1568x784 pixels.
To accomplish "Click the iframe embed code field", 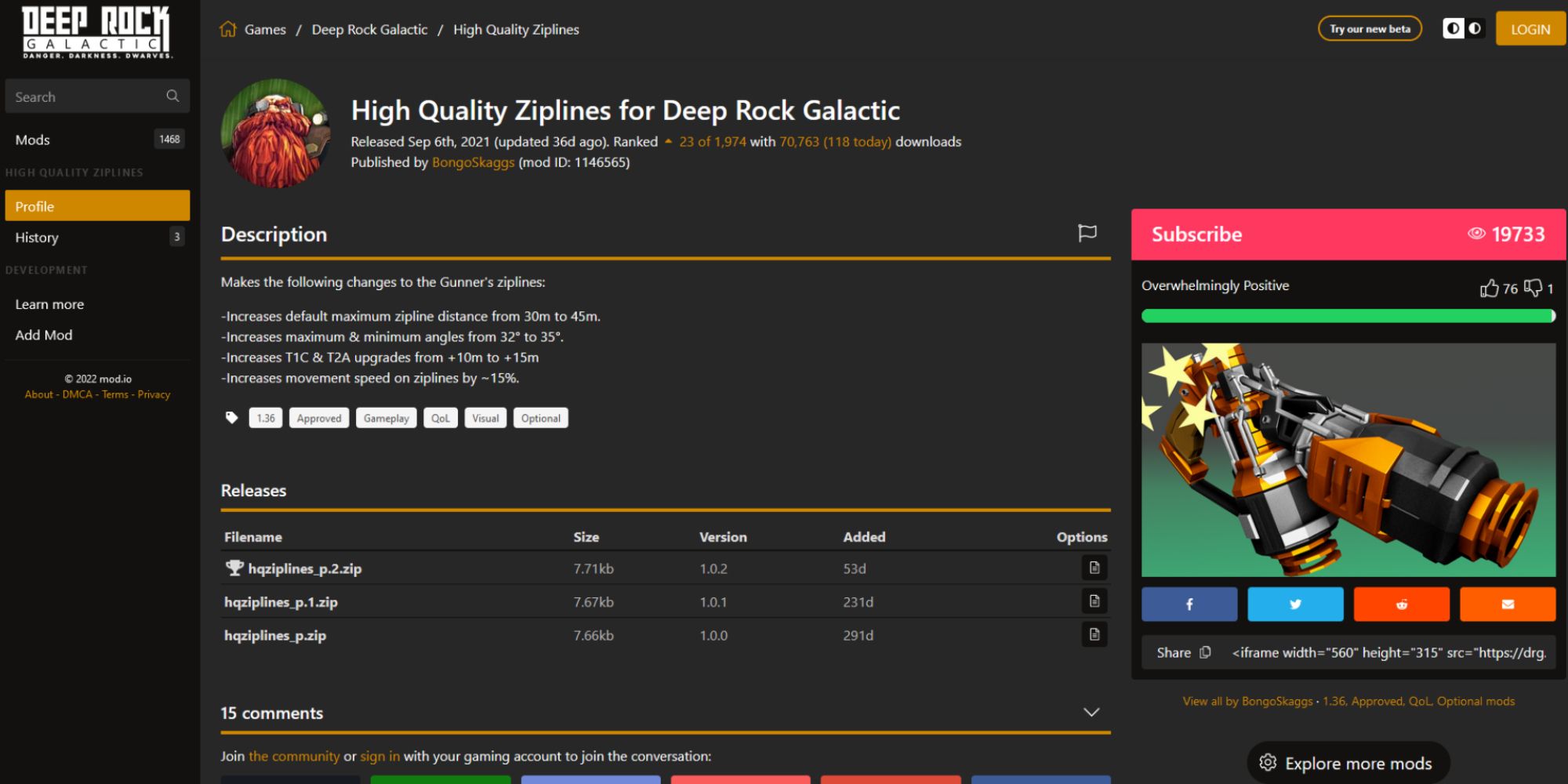I will [x=1388, y=652].
